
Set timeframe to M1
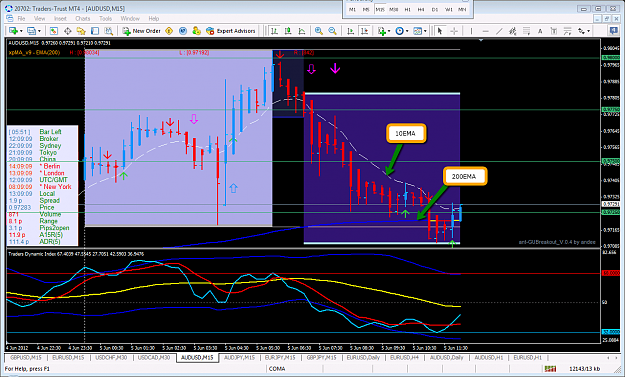352,9
